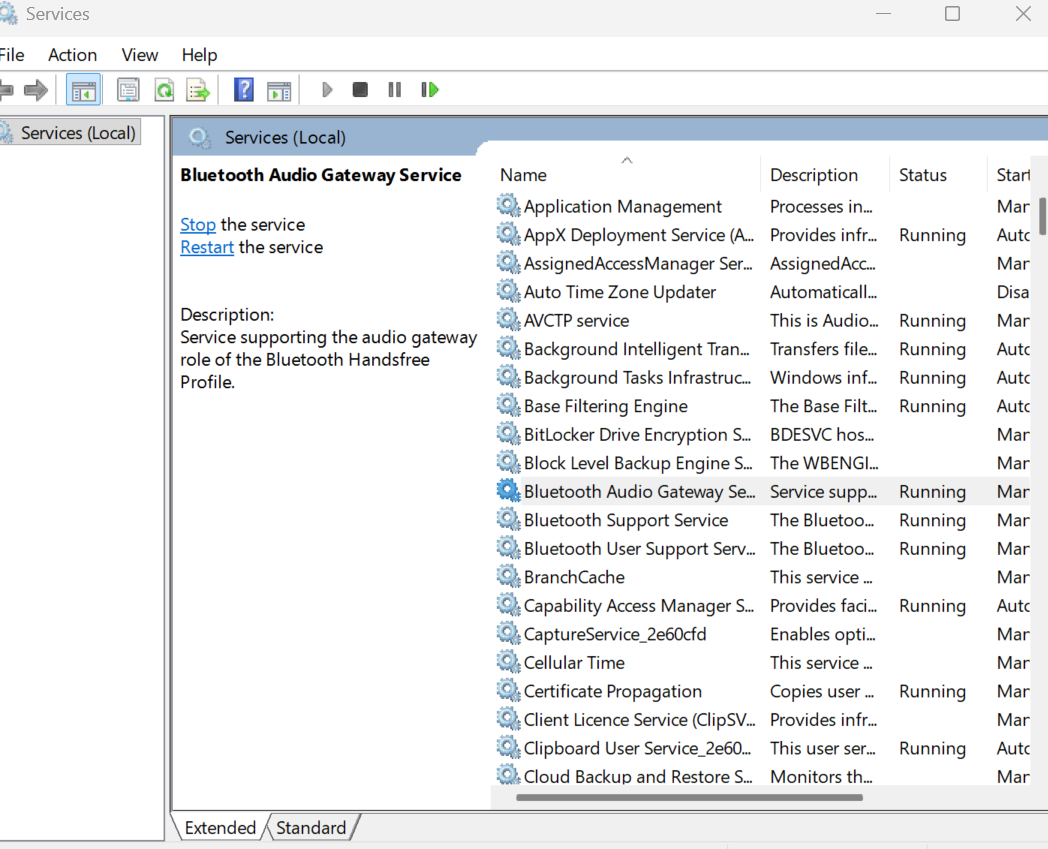1048x849 pixels.
Task: Select the Bluetooth User Support Service row
Action: point(763,549)
